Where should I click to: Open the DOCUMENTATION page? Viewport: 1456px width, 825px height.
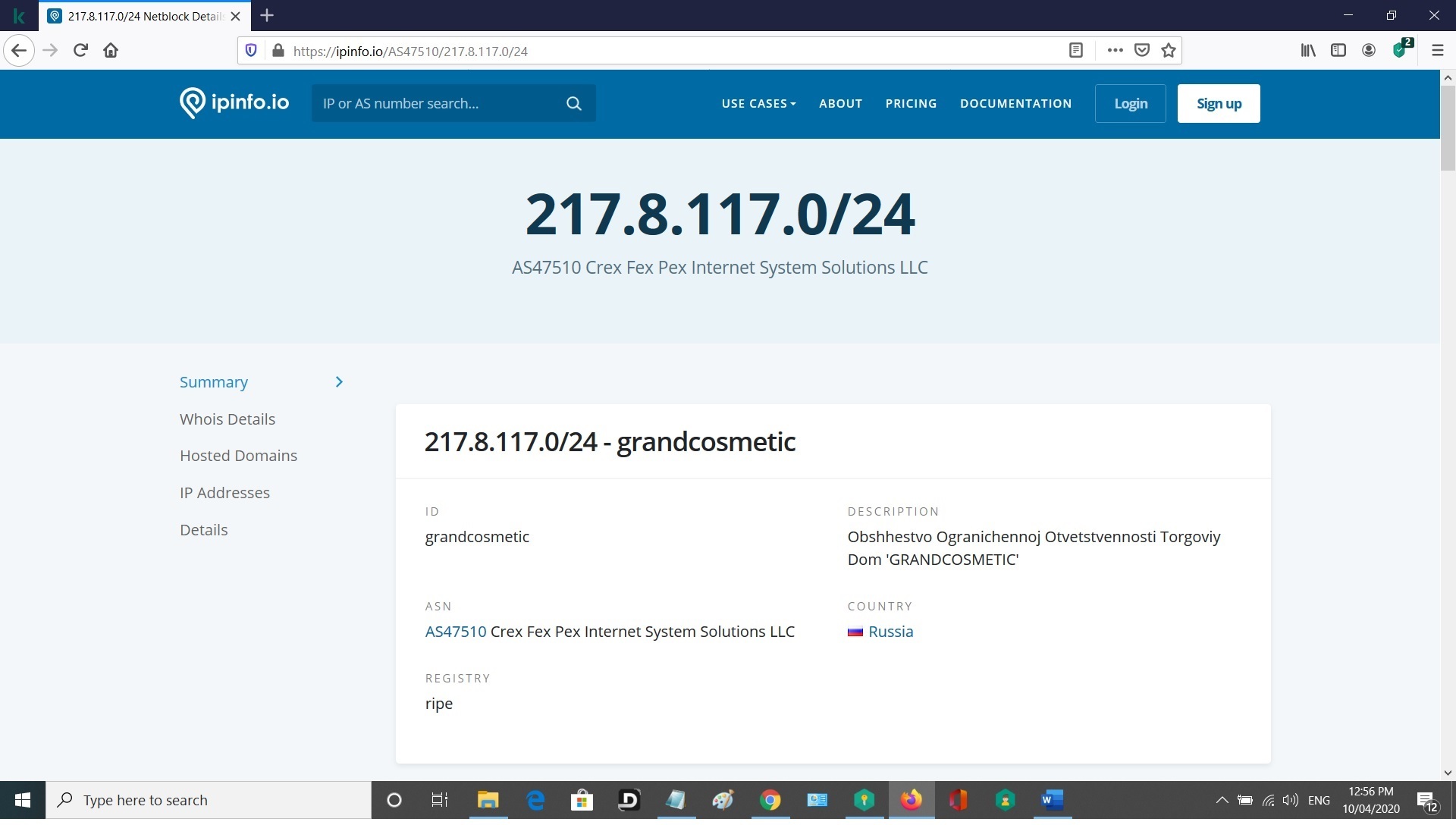(x=1015, y=104)
